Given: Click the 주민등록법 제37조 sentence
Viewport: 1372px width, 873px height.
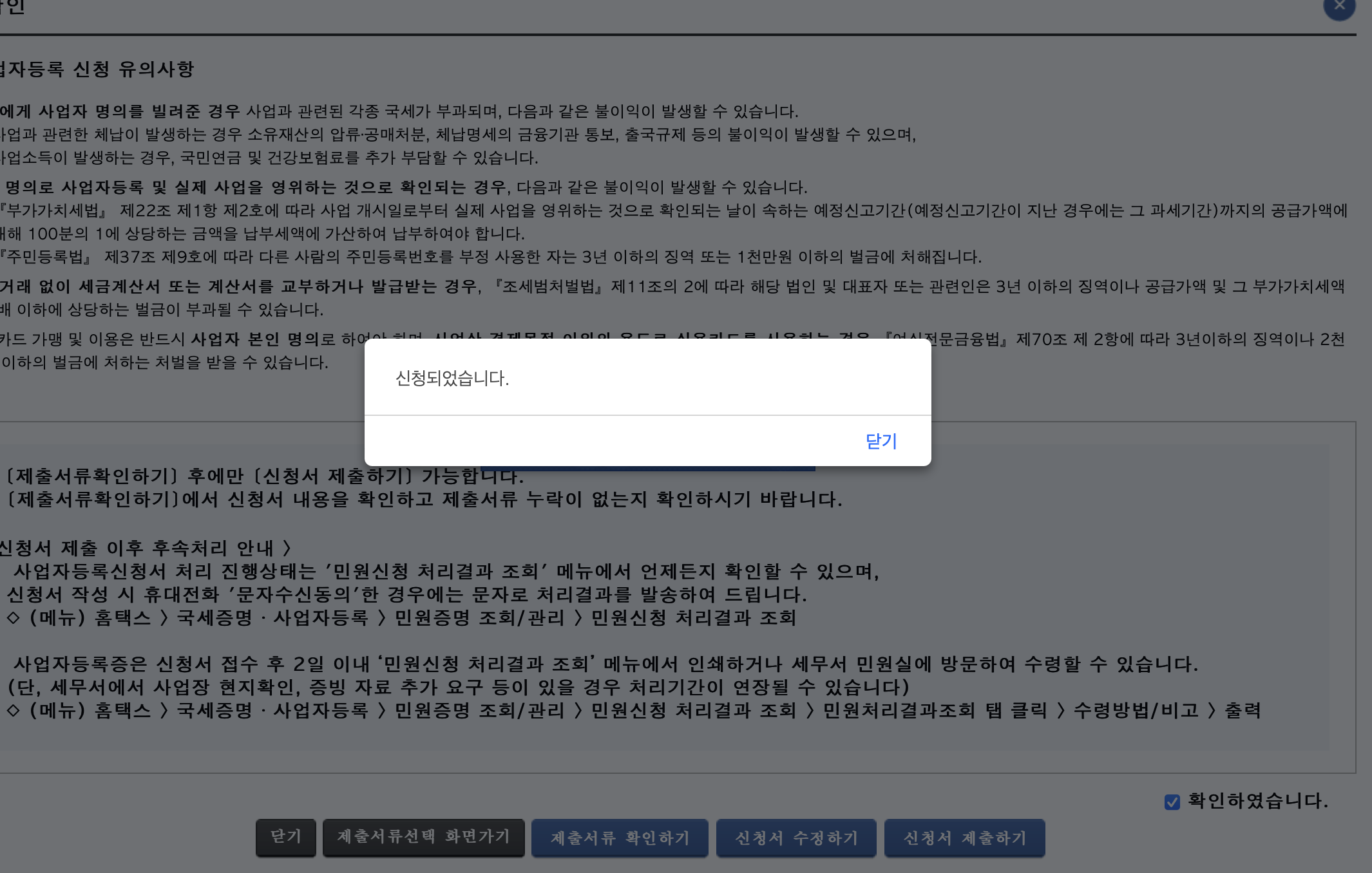Looking at the screenshot, I should (490, 257).
